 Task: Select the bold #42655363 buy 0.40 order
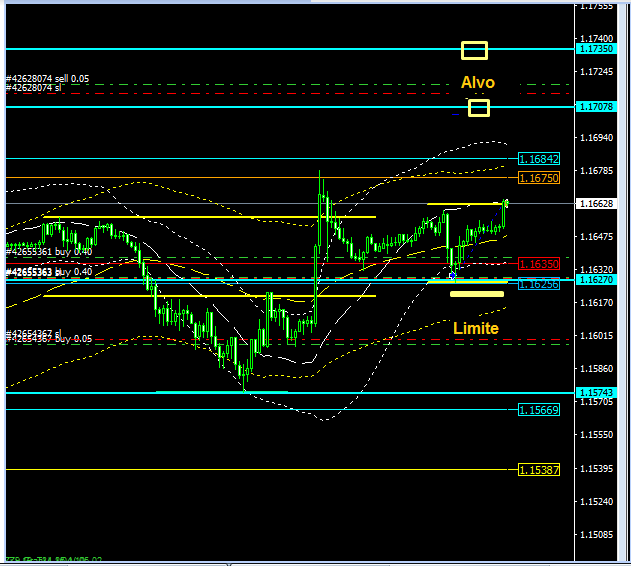(x=49, y=271)
